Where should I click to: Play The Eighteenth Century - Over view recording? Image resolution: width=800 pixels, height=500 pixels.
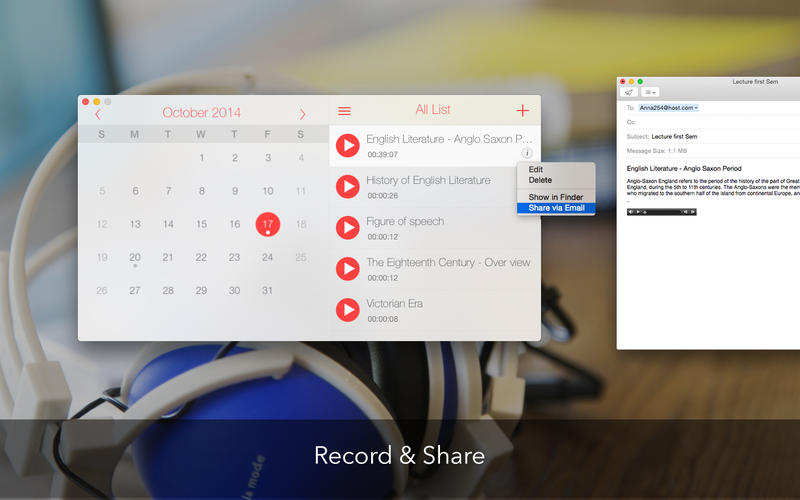[x=348, y=269]
